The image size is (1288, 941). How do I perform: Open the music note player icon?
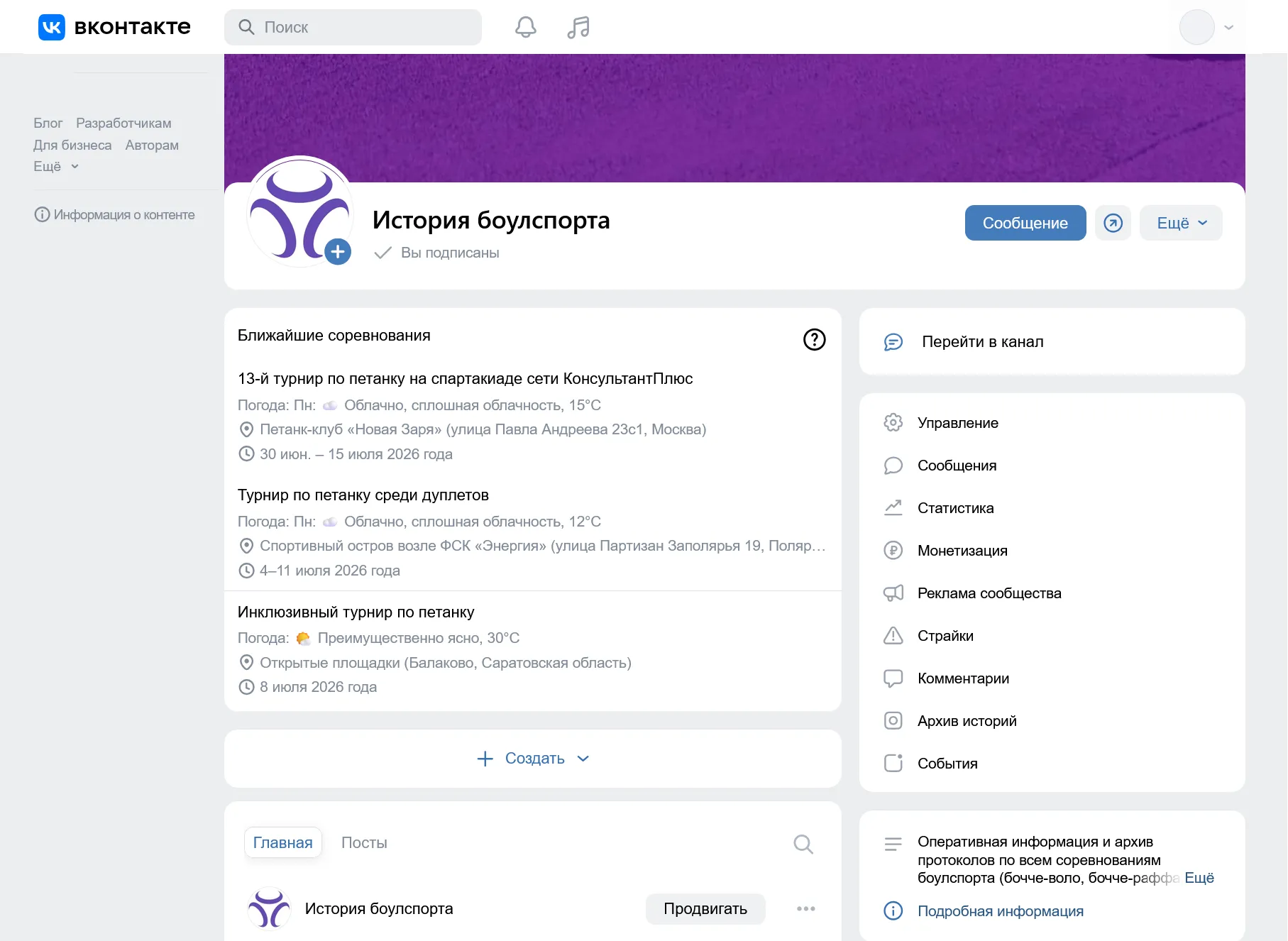(x=578, y=27)
